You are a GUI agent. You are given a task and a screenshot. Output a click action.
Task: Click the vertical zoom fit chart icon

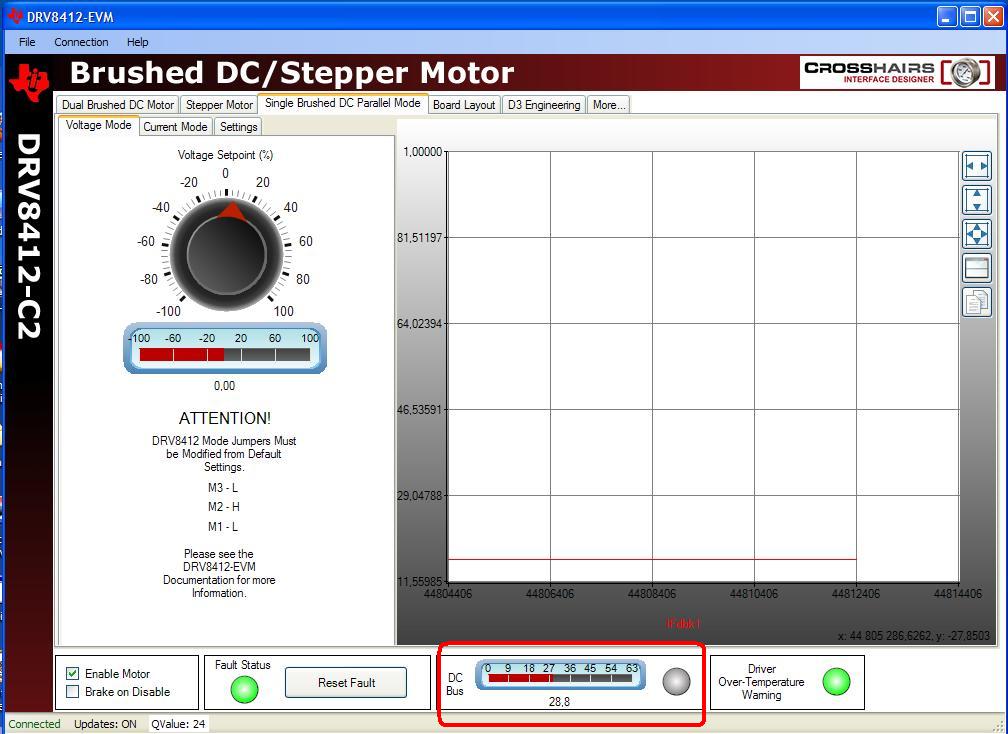tap(976, 200)
